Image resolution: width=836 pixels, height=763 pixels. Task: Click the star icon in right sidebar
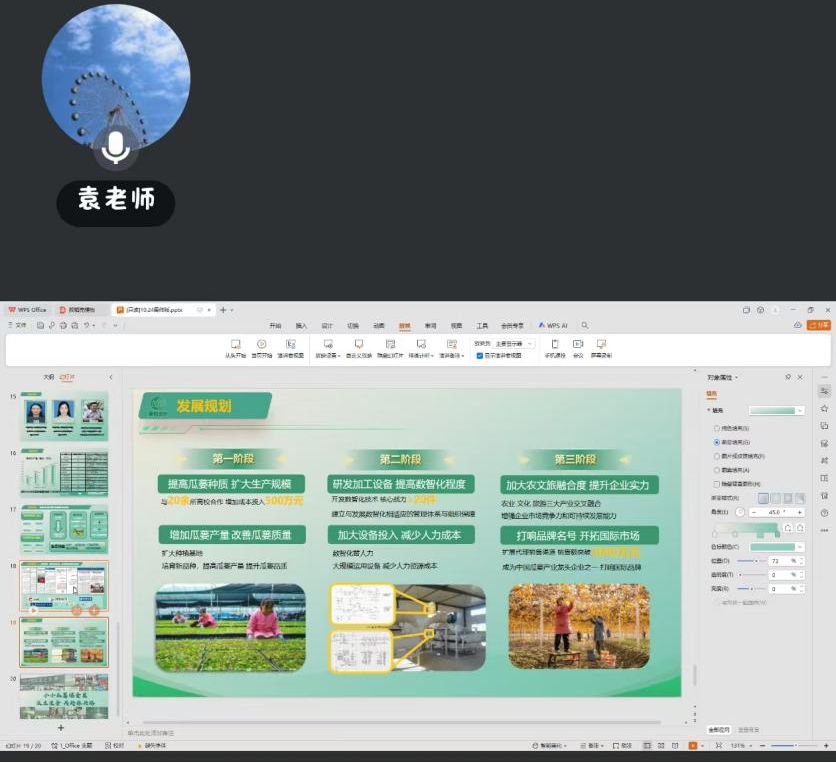824,408
